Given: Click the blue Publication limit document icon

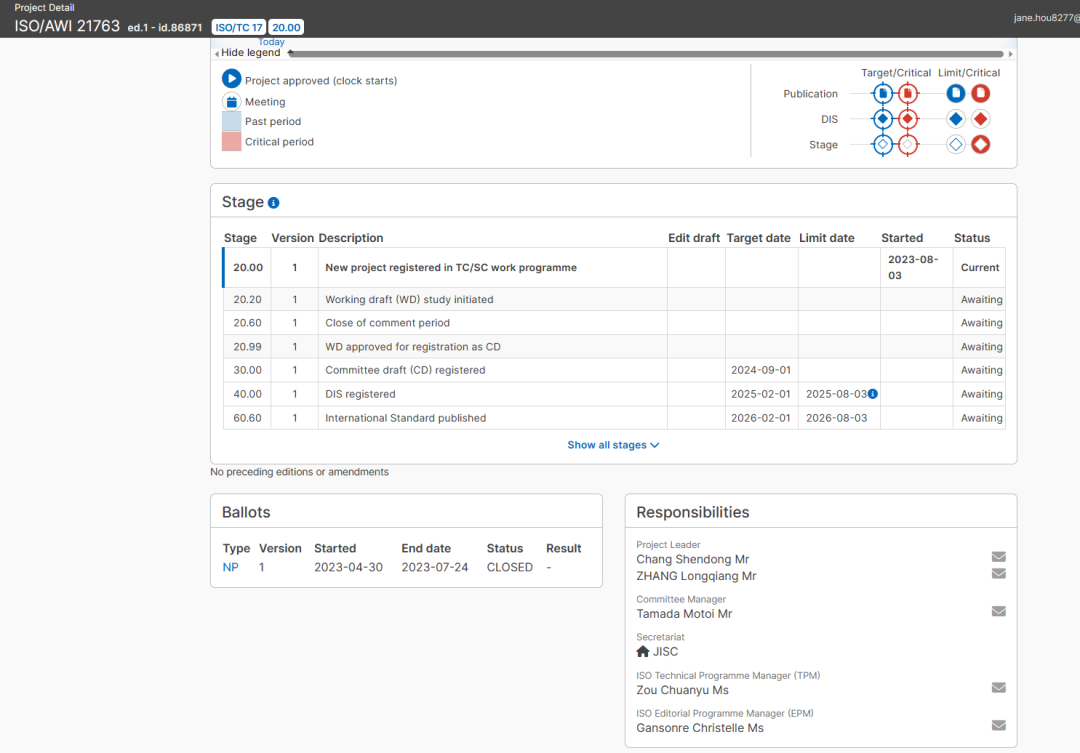Looking at the screenshot, I should [956, 93].
